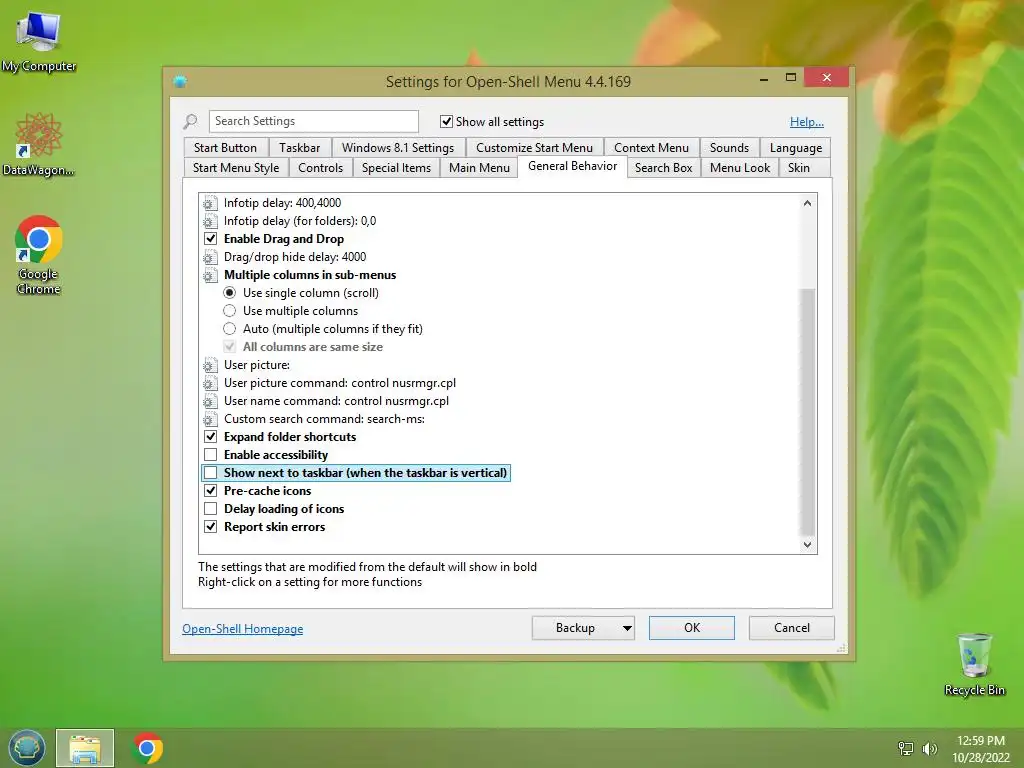This screenshot has width=1024, height=768.
Task: Click the settings list scroll-up arrow
Action: [808, 203]
